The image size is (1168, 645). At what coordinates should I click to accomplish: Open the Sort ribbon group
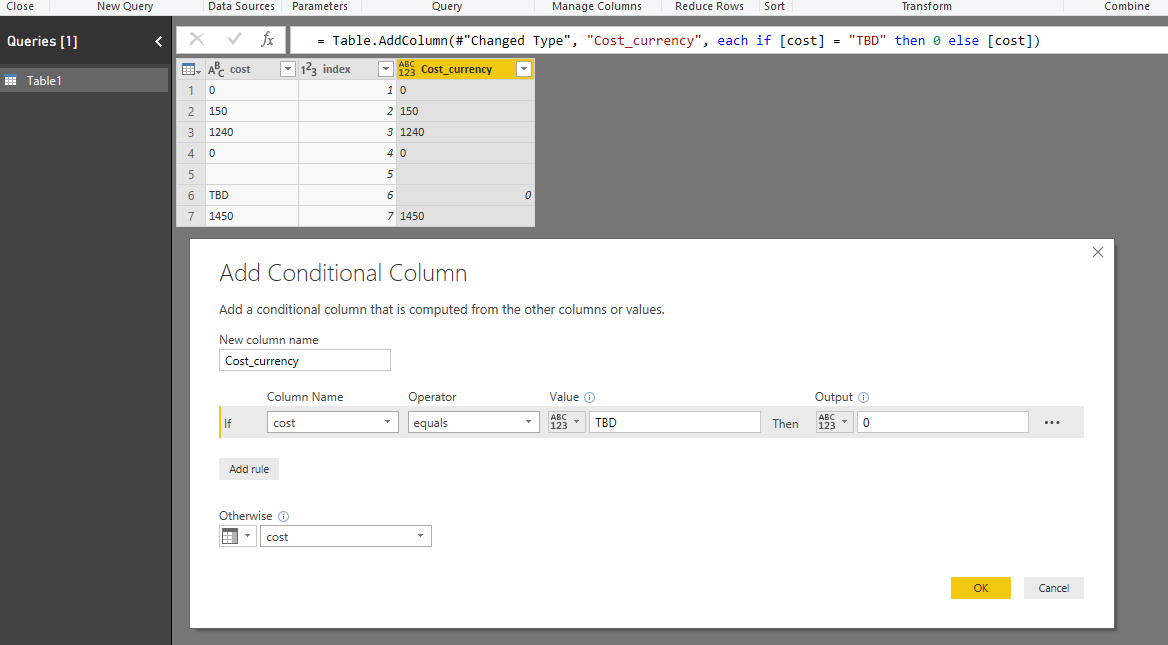coord(775,6)
